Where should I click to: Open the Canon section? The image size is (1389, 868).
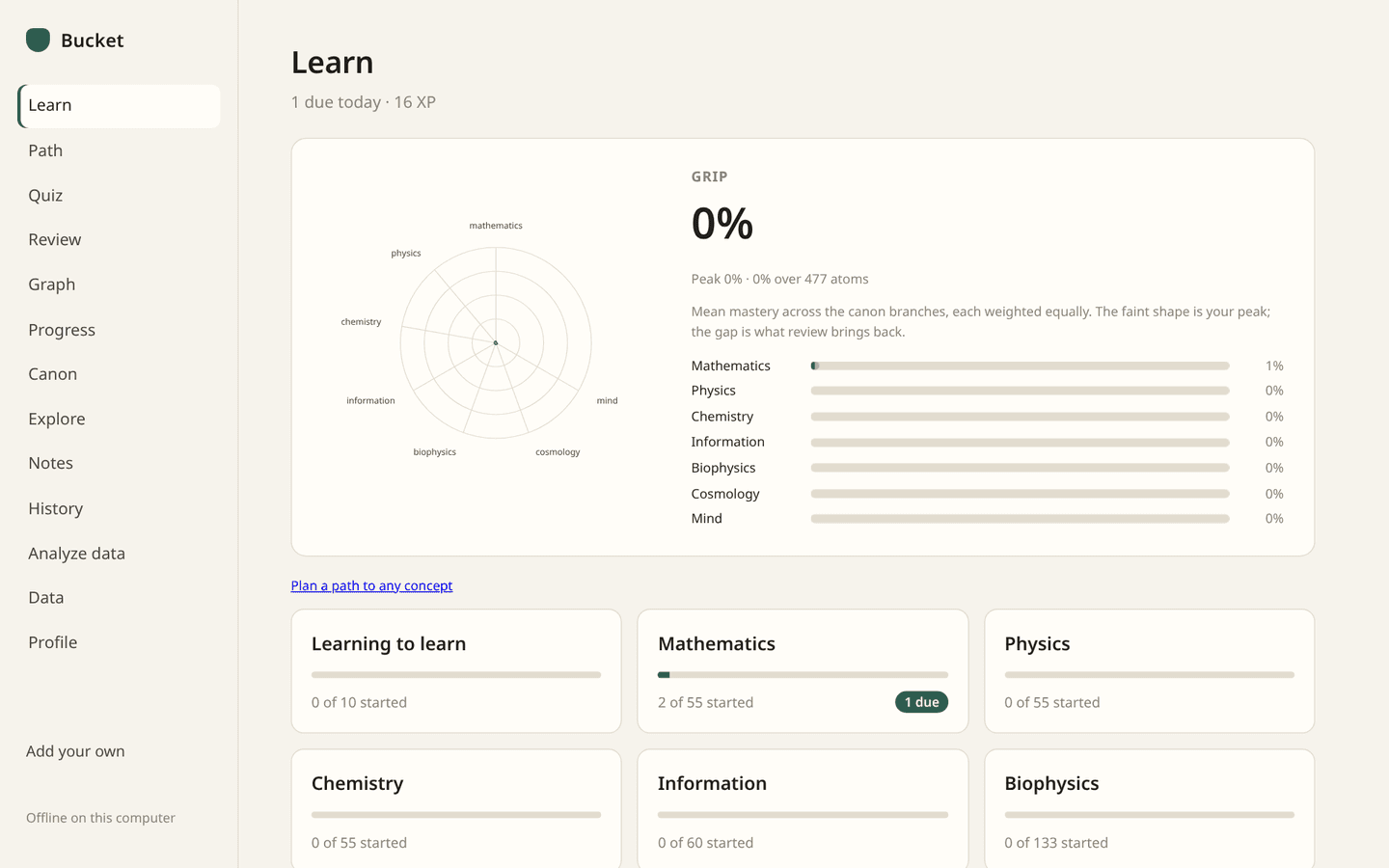tap(119, 374)
